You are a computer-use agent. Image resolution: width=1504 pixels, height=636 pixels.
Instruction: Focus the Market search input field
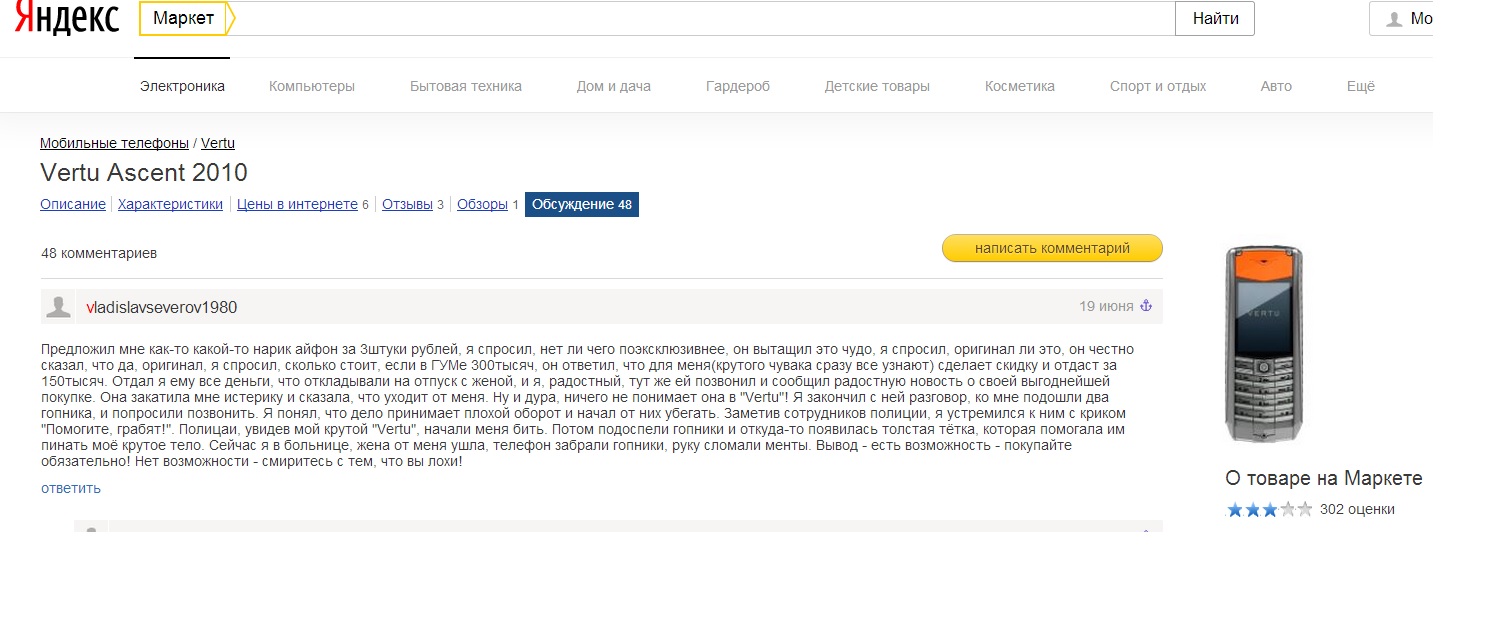pyautogui.click(x=704, y=18)
